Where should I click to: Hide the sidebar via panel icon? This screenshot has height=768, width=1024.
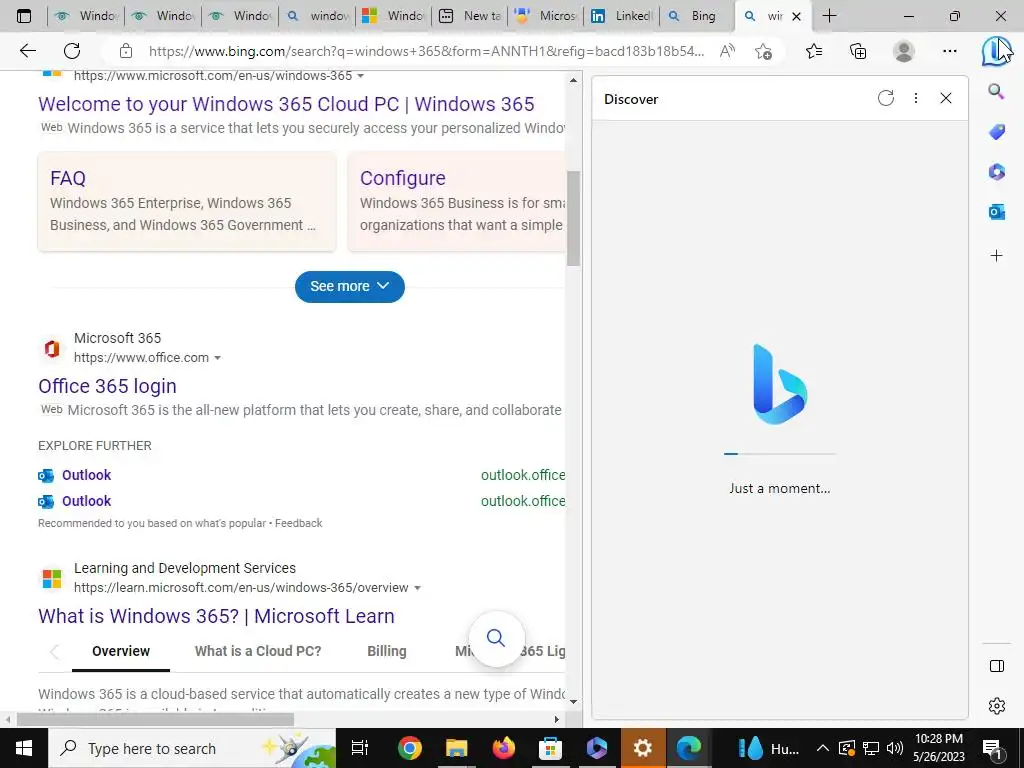[x=997, y=666]
